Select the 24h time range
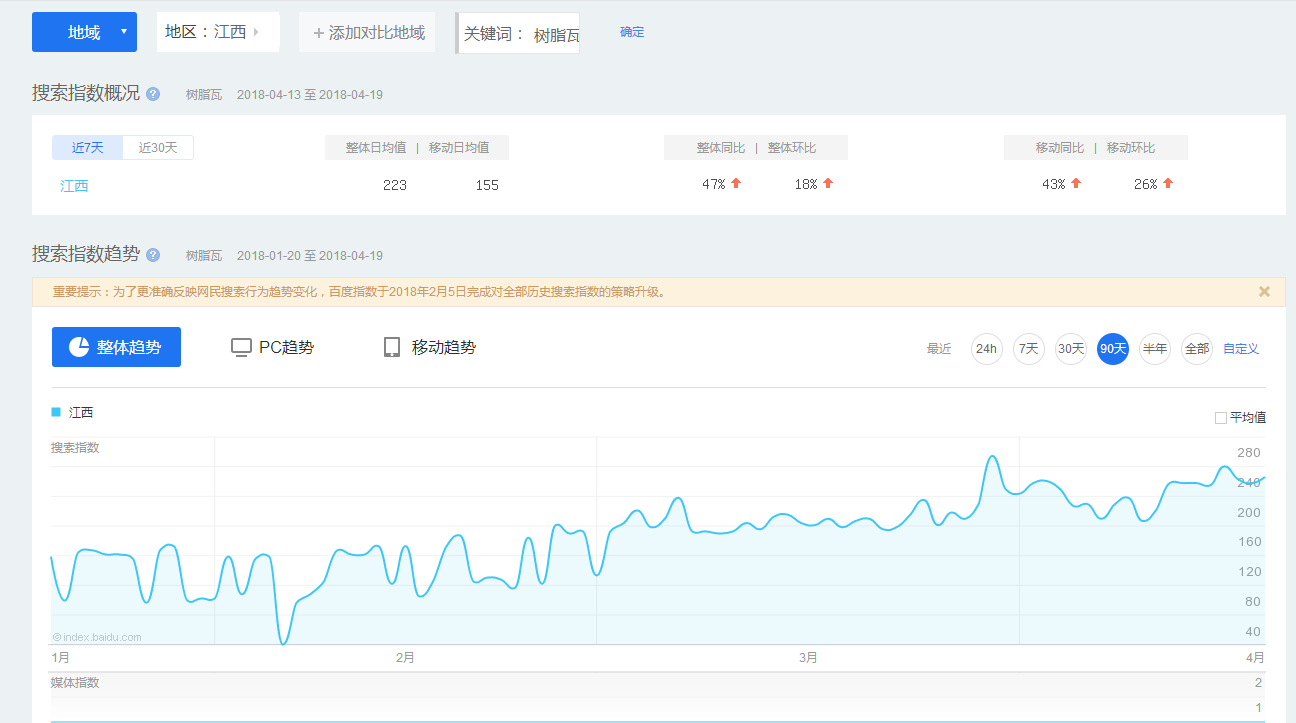The height and width of the screenshot is (723, 1296). pos(986,348)
